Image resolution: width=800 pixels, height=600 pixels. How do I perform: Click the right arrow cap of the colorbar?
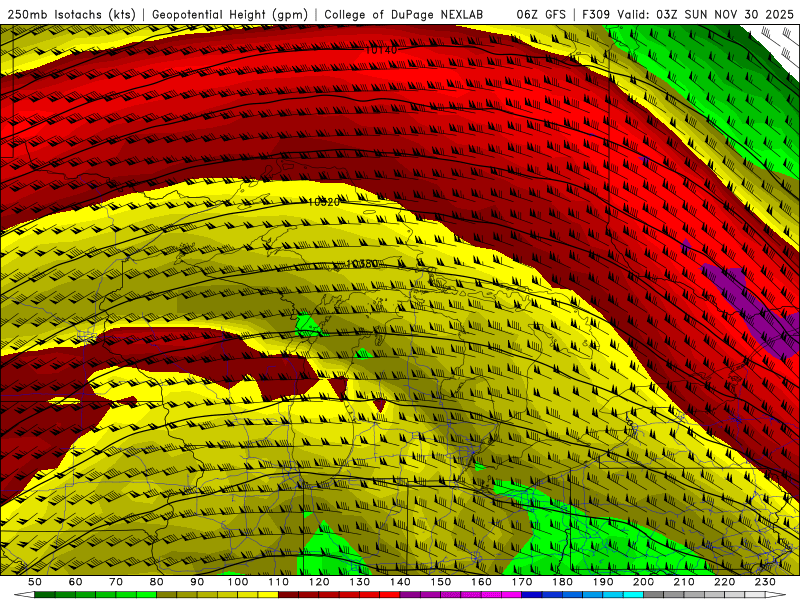[776, 595]
